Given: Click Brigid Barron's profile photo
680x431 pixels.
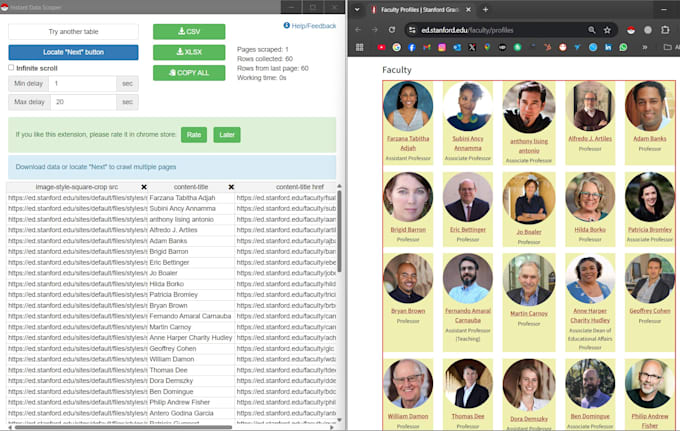Looking at the screenshot, I should pyautogui.click(x=408, y=197).
